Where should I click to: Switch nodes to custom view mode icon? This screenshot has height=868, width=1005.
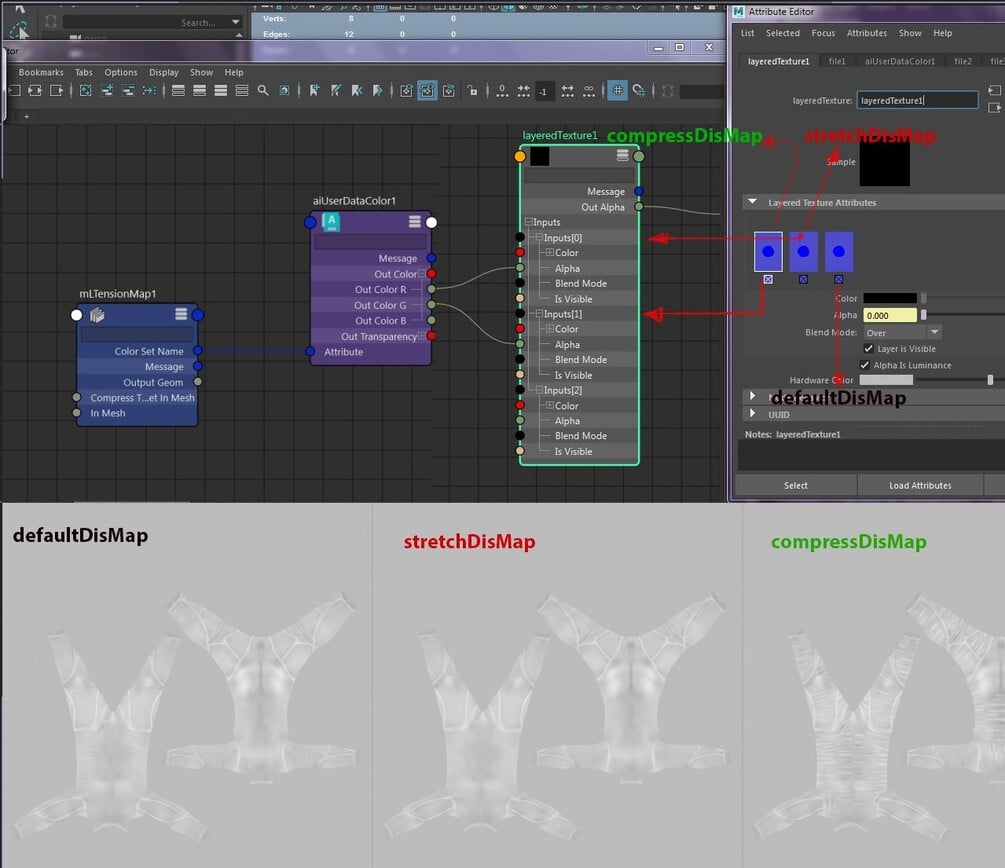click(242, 90)
